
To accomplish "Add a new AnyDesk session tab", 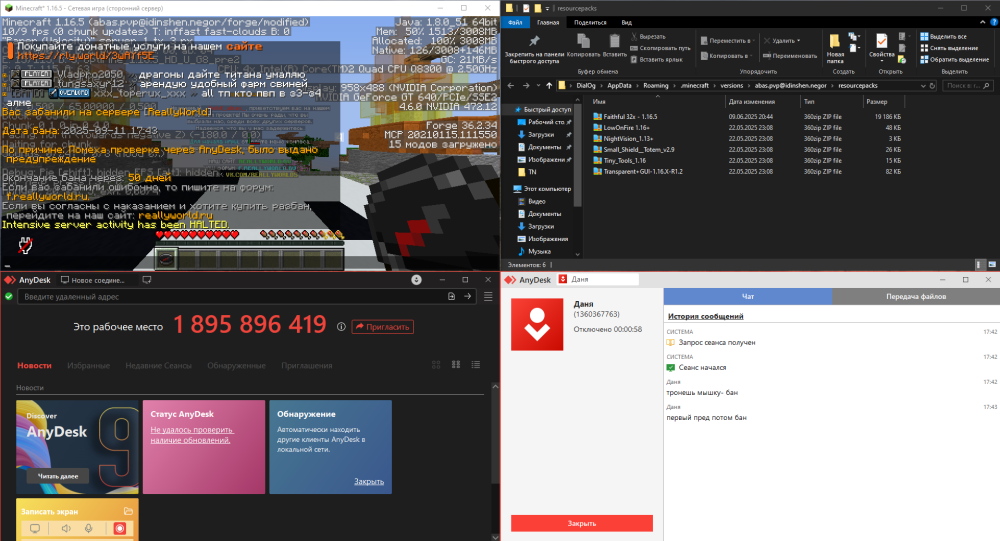I will point(147,279).
